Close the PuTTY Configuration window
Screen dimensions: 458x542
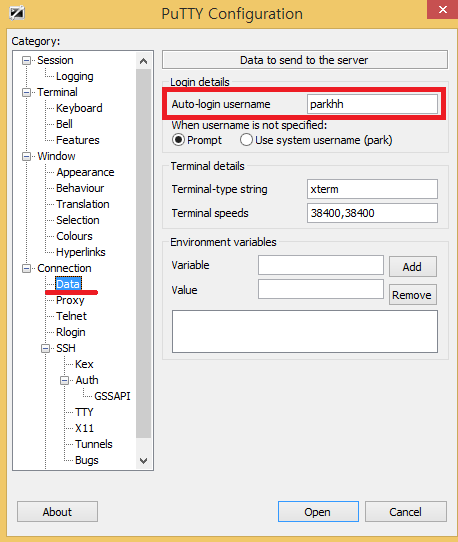442,9
